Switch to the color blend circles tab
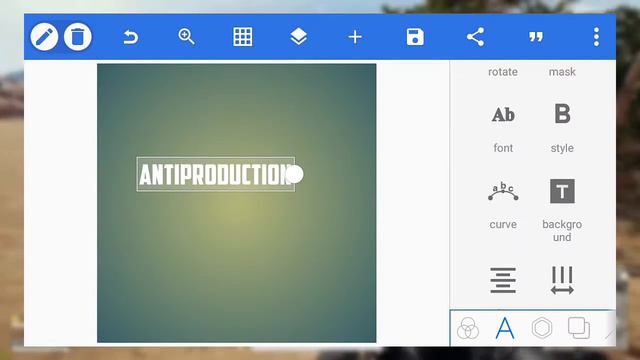 468,328
